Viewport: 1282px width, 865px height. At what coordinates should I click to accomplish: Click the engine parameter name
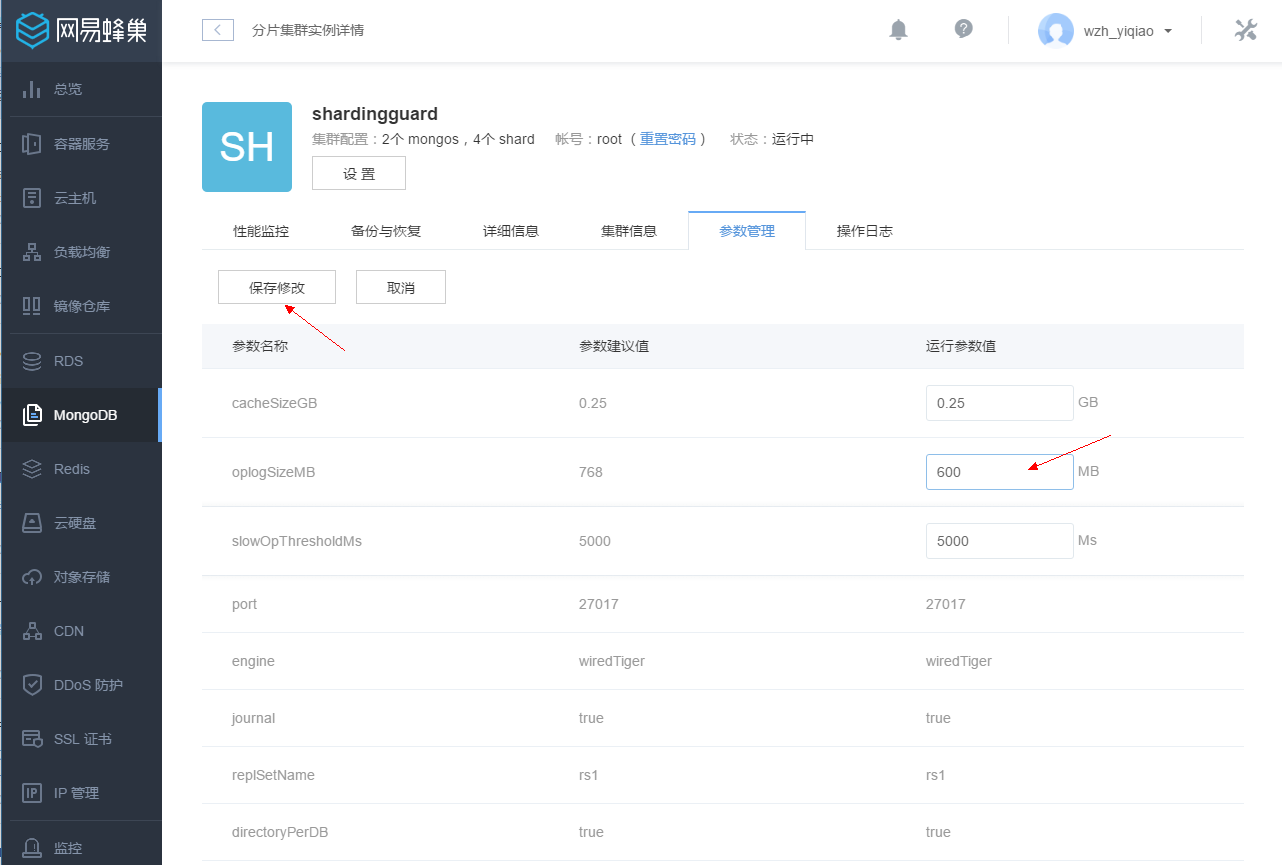tap(253, 661)
